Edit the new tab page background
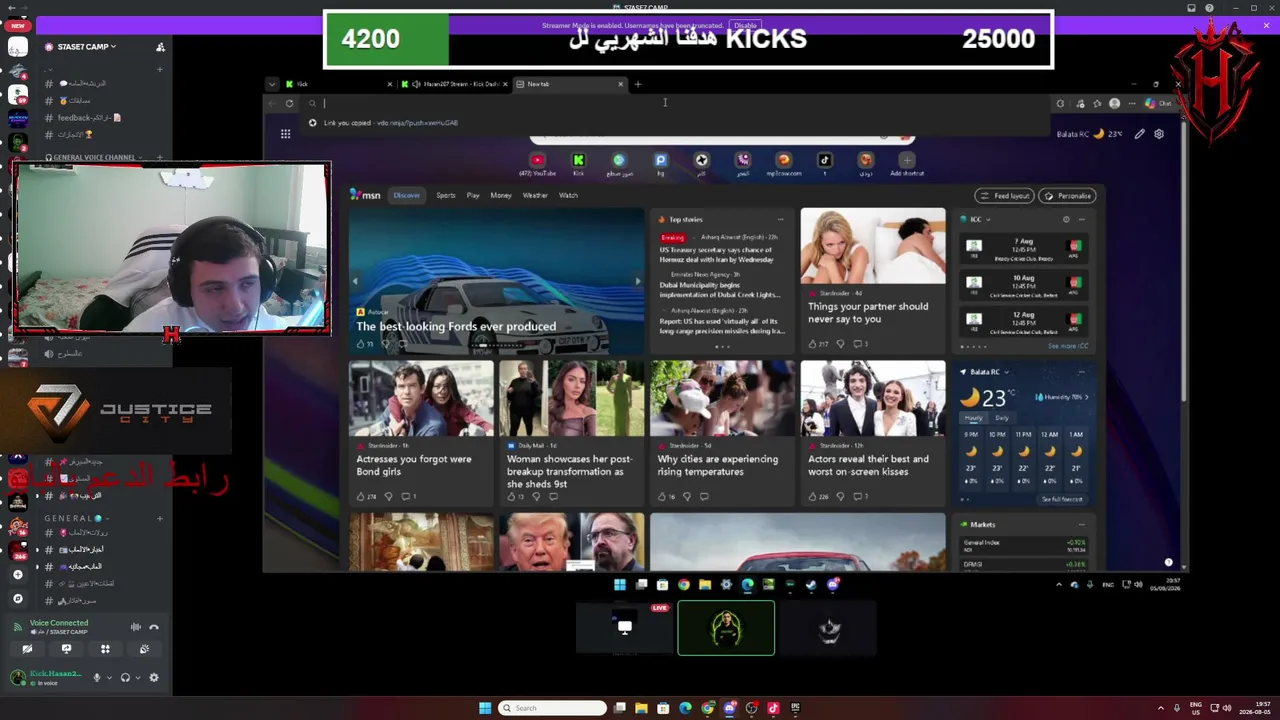The height and width of the screenshot is (720, 1280). (1139, 134)
